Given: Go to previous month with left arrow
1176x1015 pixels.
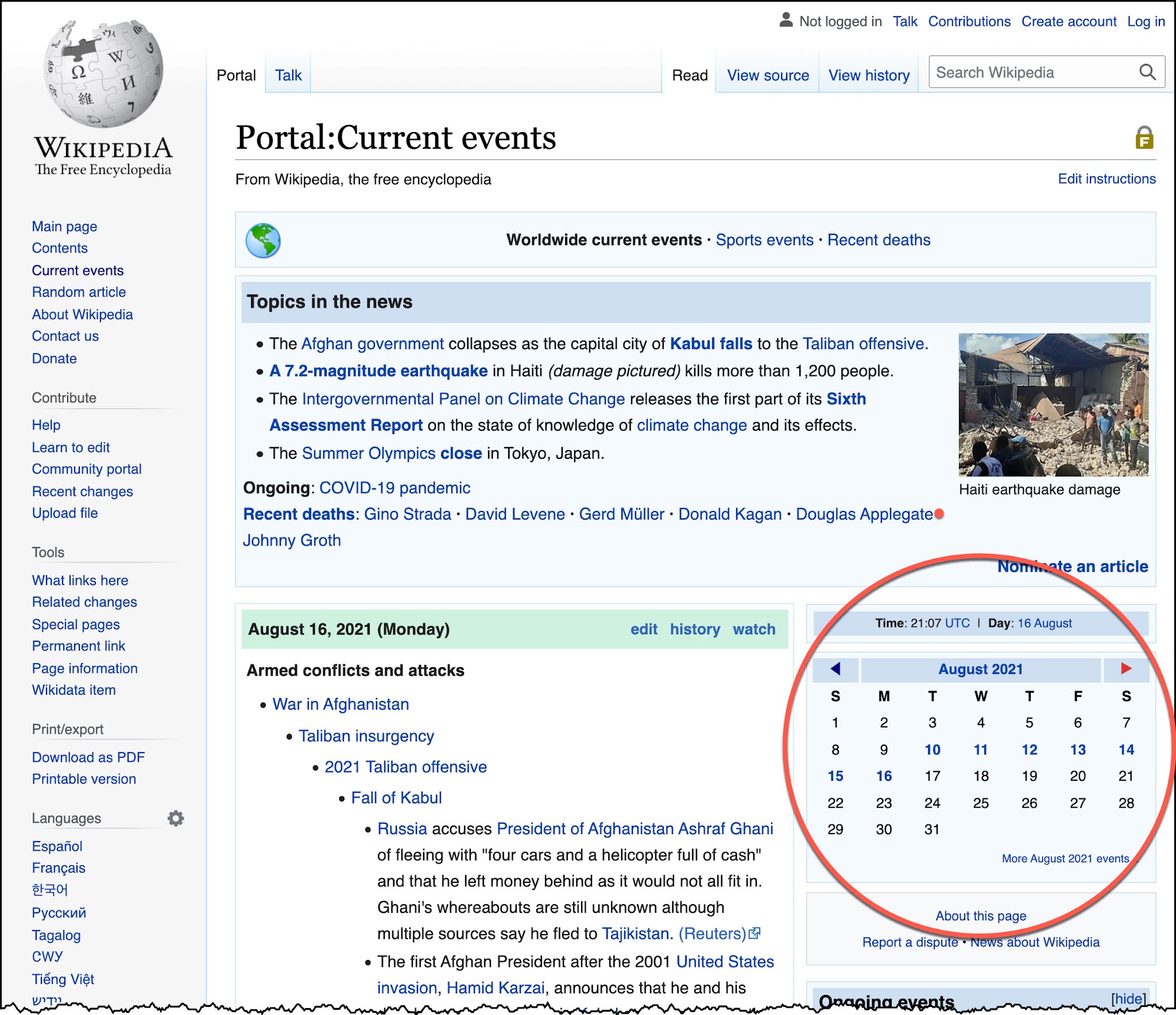Looking at the screenshot, I should coord(835,669).
